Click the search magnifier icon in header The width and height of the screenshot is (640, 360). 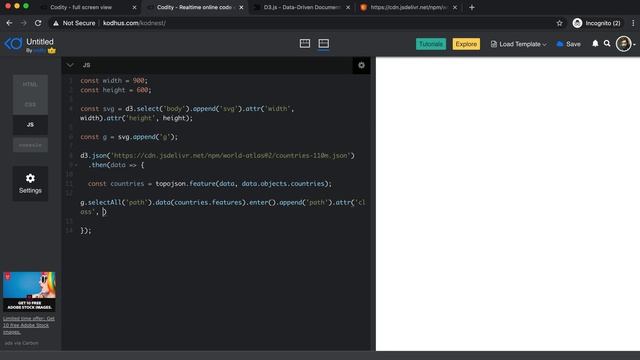click(x=607, y=43)
